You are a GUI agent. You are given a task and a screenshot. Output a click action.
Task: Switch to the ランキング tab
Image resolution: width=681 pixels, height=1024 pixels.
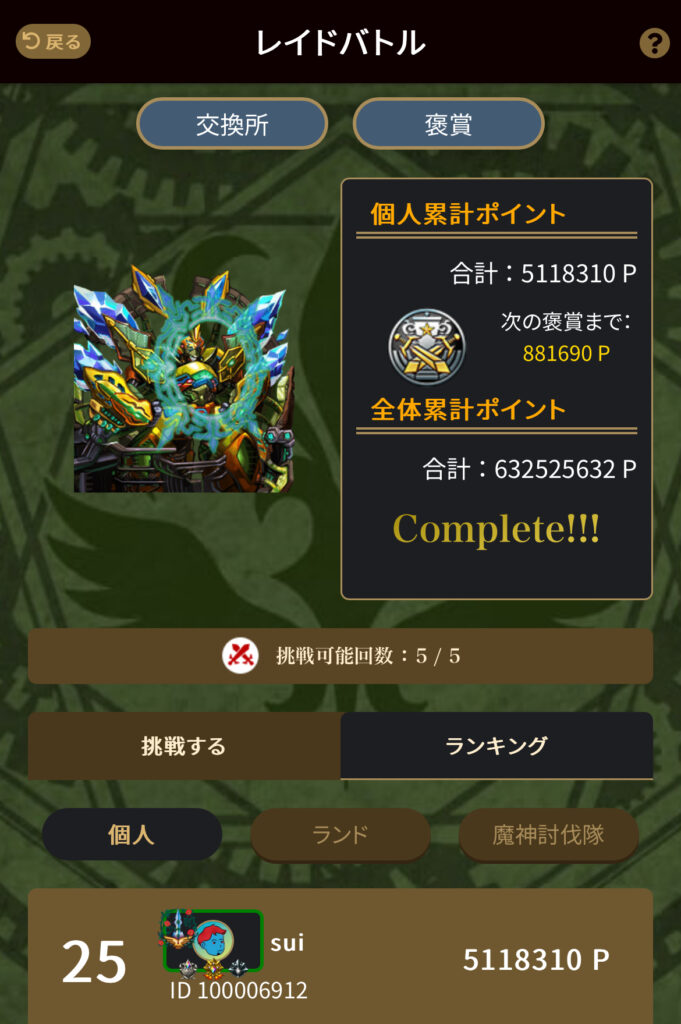coord(497,746)
